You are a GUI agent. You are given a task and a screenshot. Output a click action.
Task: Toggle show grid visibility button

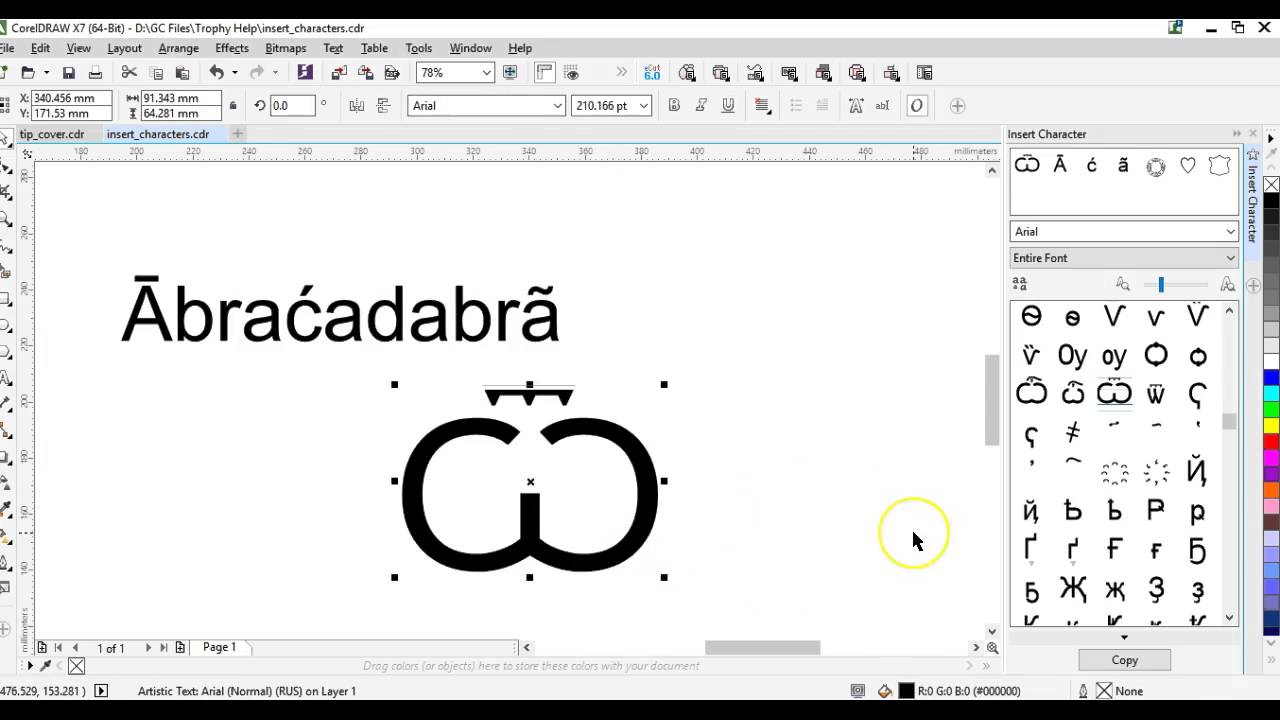point(572,73)
